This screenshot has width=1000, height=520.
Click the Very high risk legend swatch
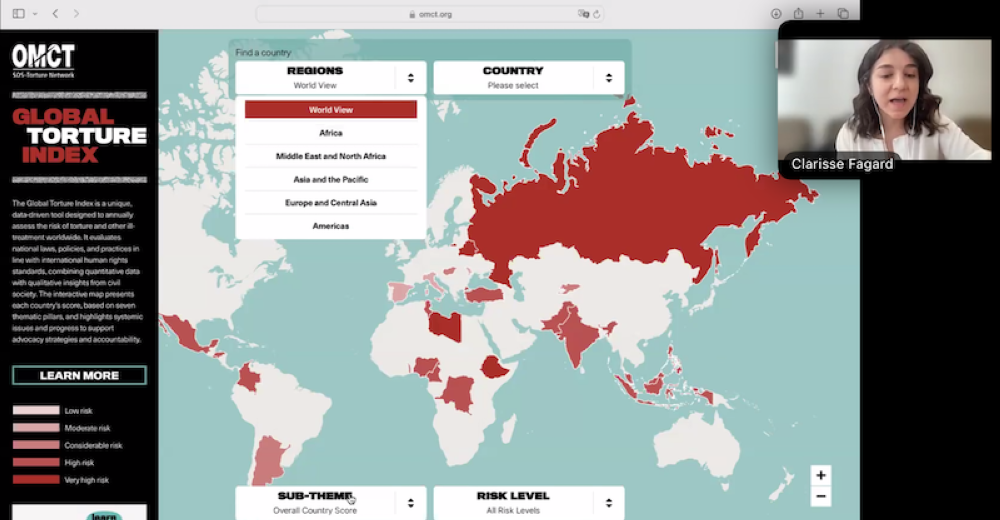(36, 479)
